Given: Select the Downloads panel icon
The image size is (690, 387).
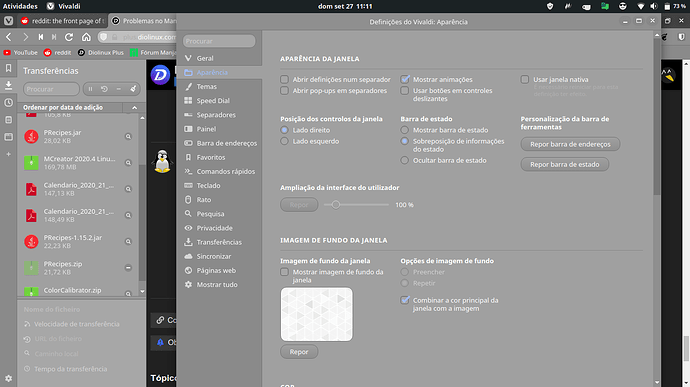Looking at the screenshot, I should [8, 85].
